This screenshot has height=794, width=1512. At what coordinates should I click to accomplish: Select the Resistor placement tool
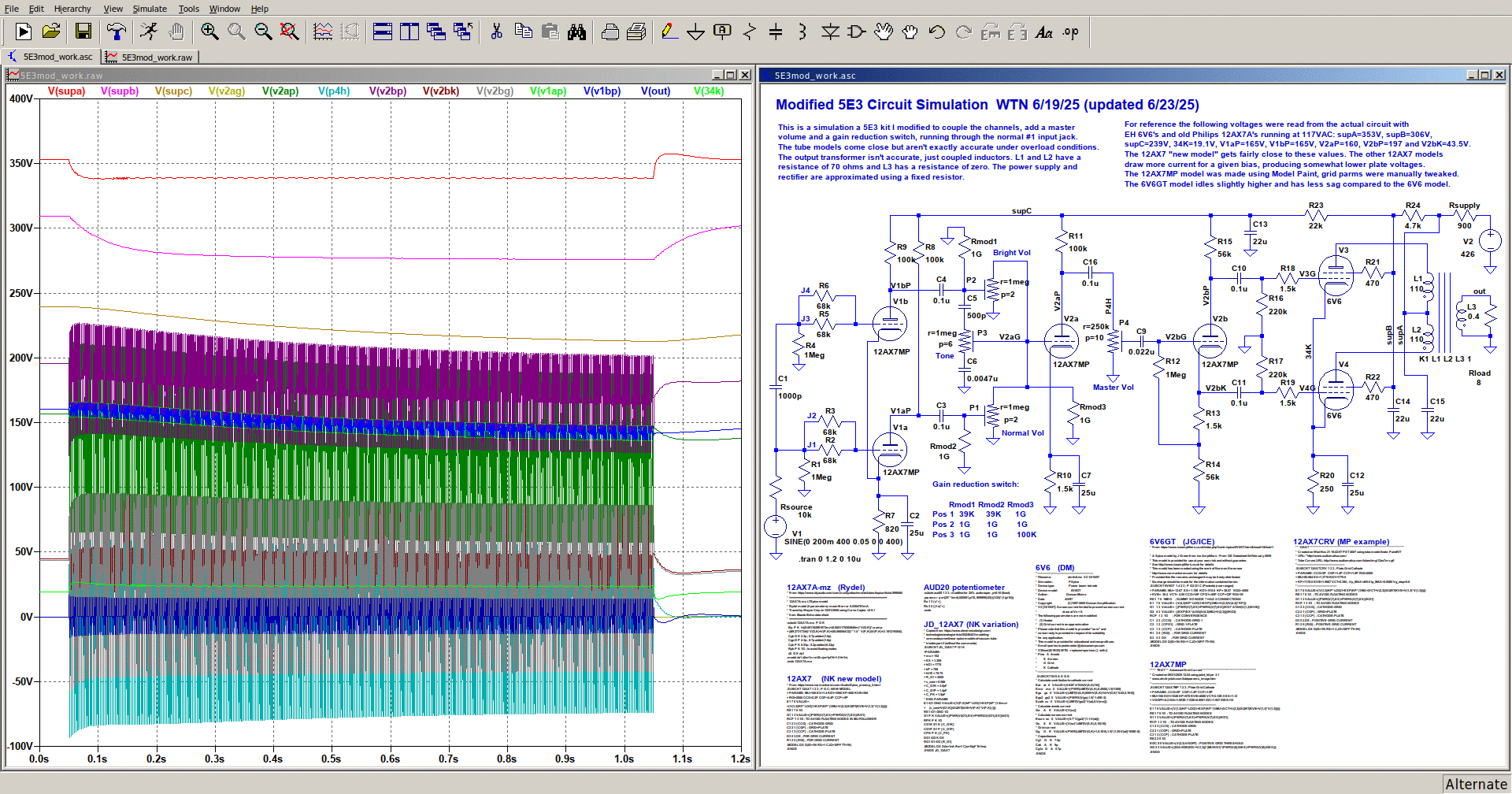tap(750, 32)
